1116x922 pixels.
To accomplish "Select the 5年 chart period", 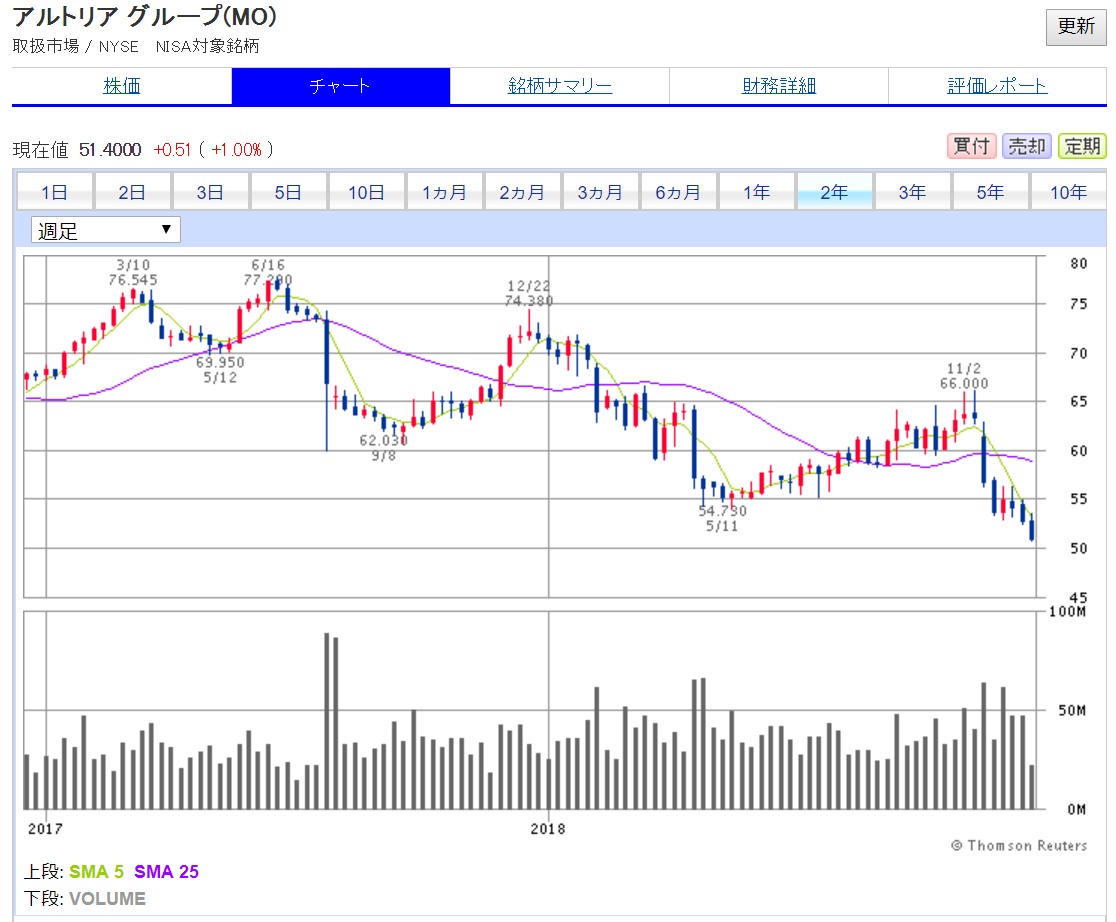I will pos(991,192).
